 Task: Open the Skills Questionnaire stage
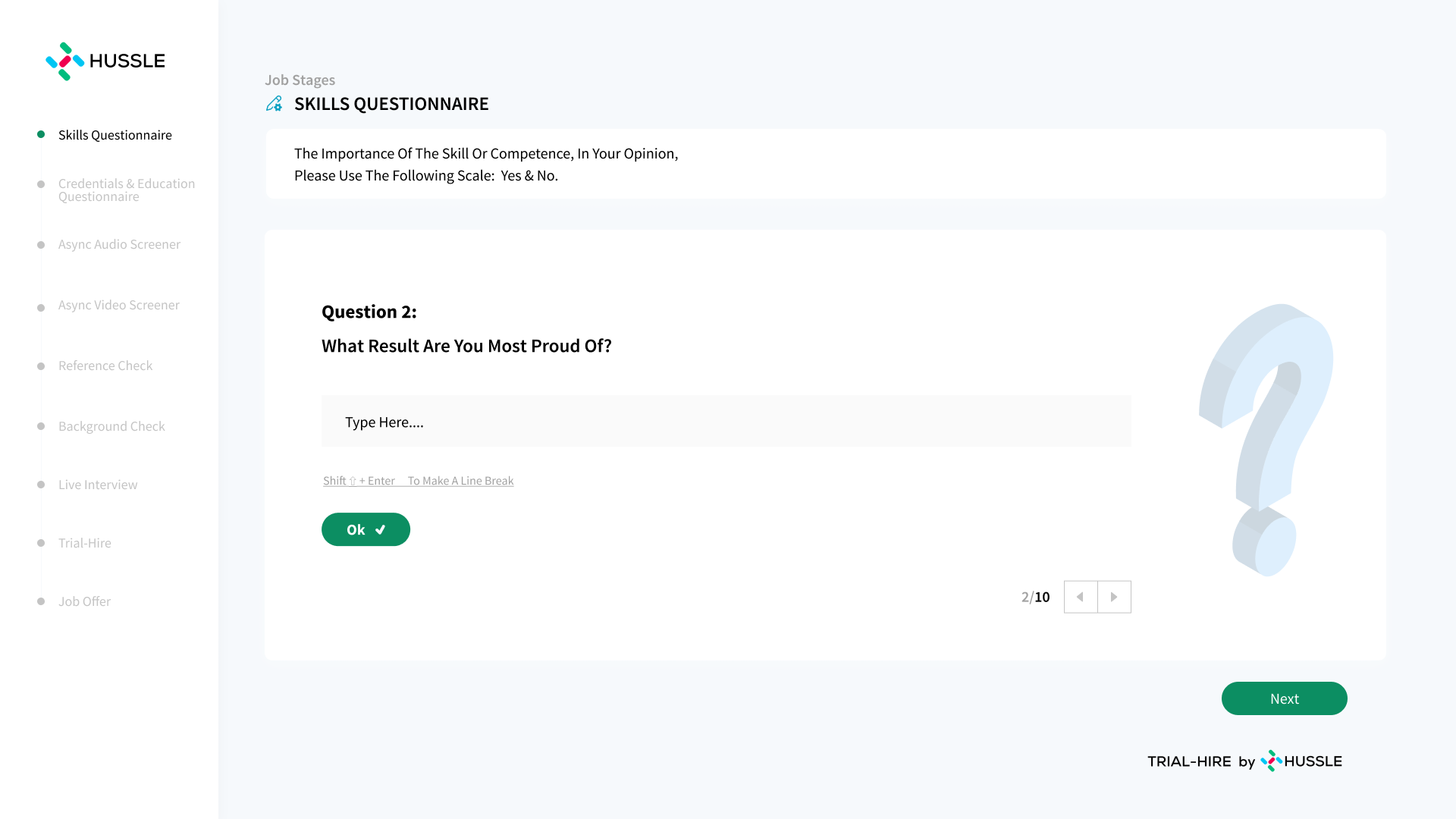[x=115, y=135]
